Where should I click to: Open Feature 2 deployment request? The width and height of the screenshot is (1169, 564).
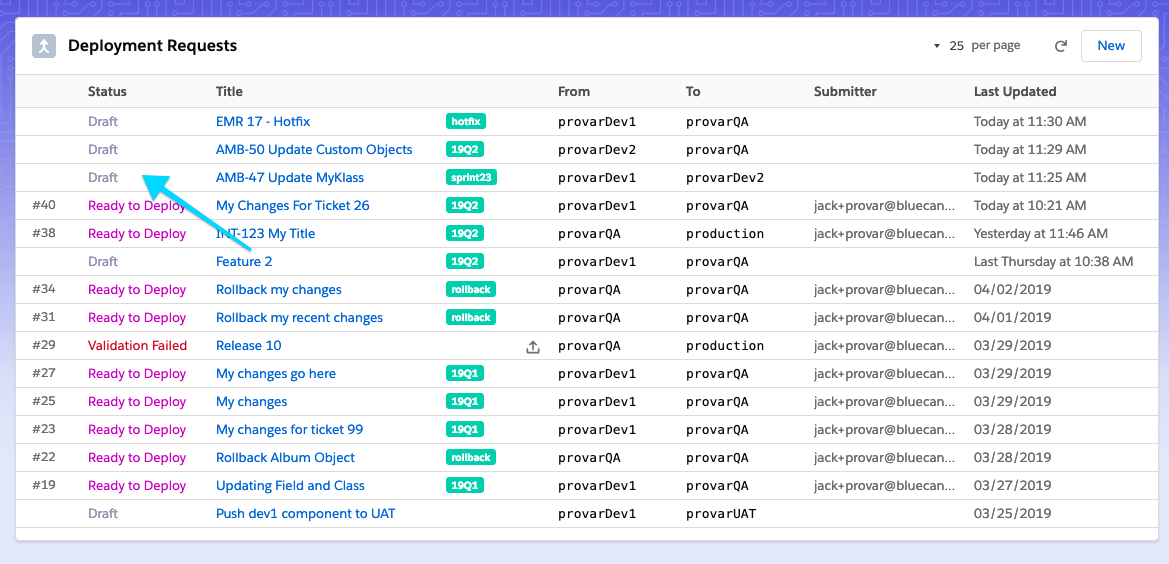coord(244,262)
